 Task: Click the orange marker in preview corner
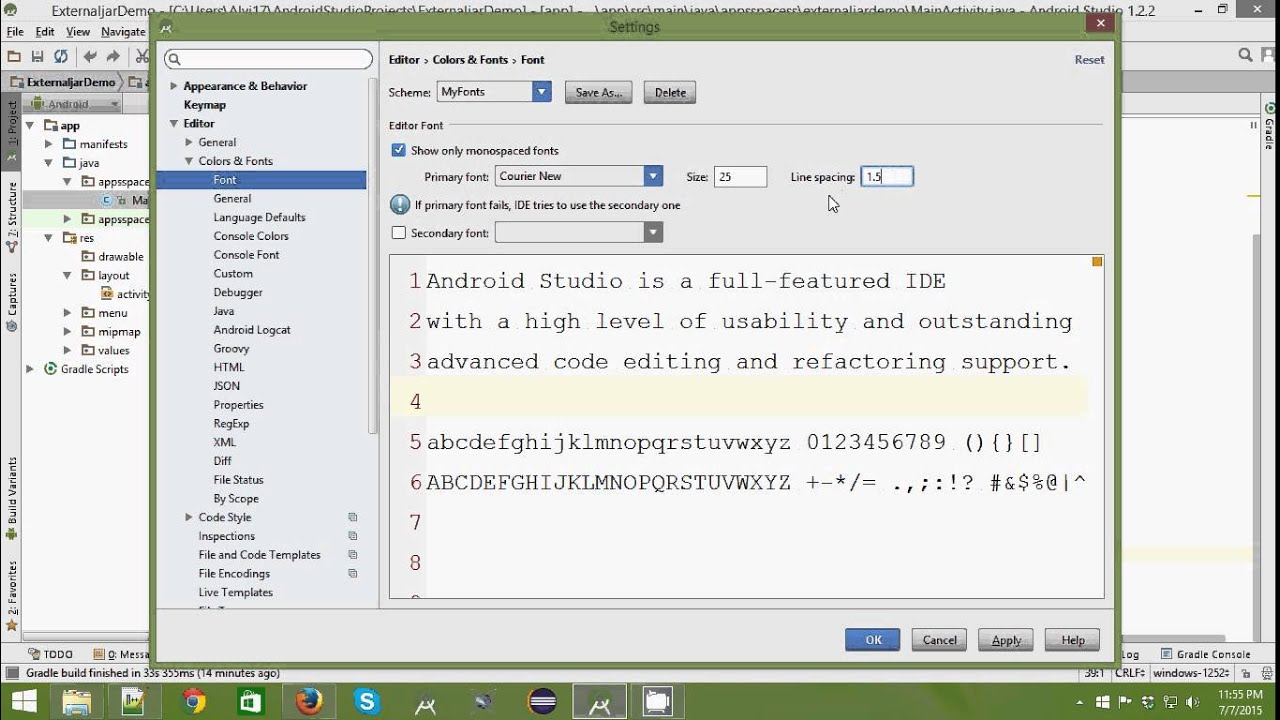(1097, 262)
